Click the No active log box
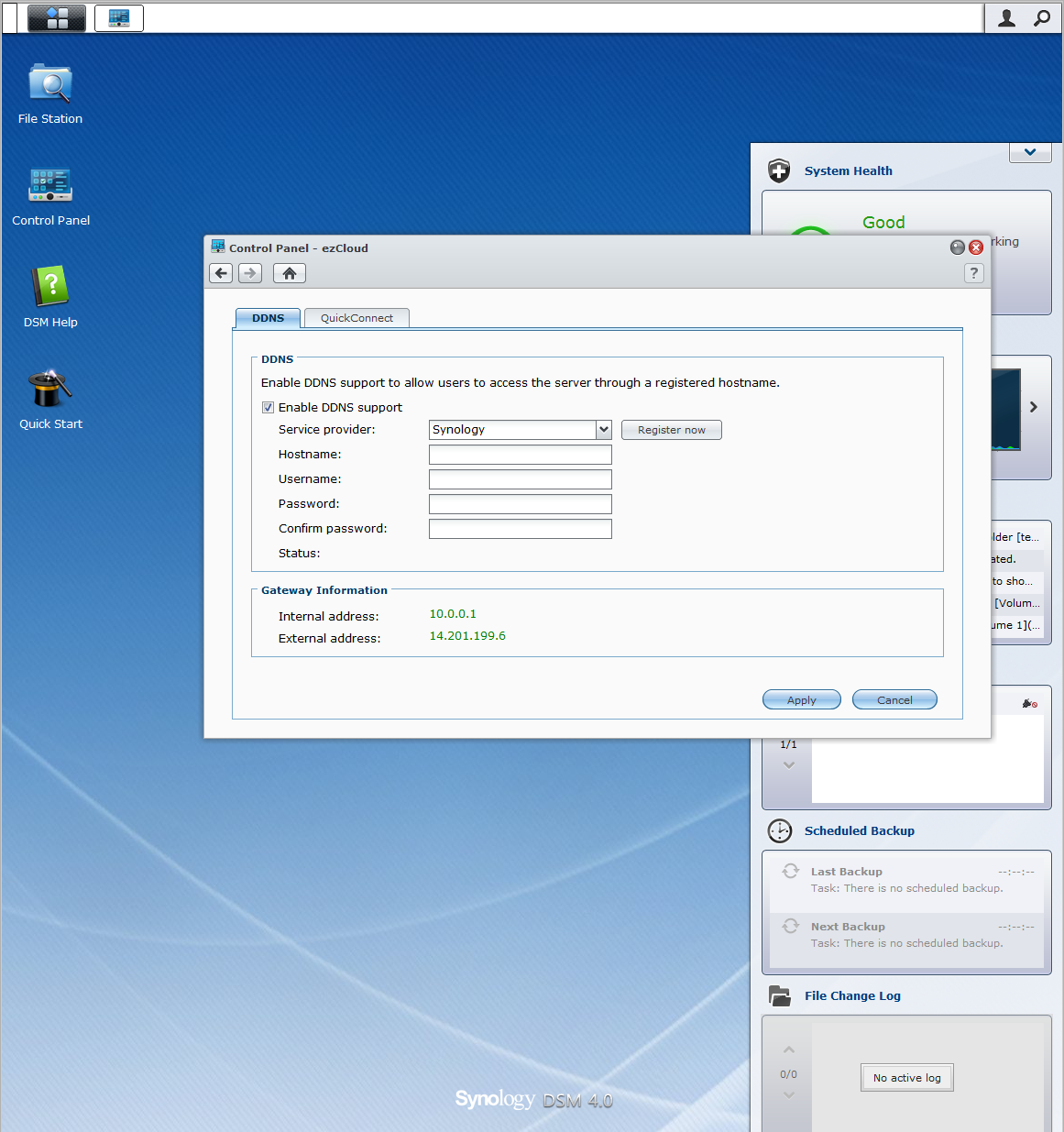The image size is (1064, 1132). coord(907,1078)
